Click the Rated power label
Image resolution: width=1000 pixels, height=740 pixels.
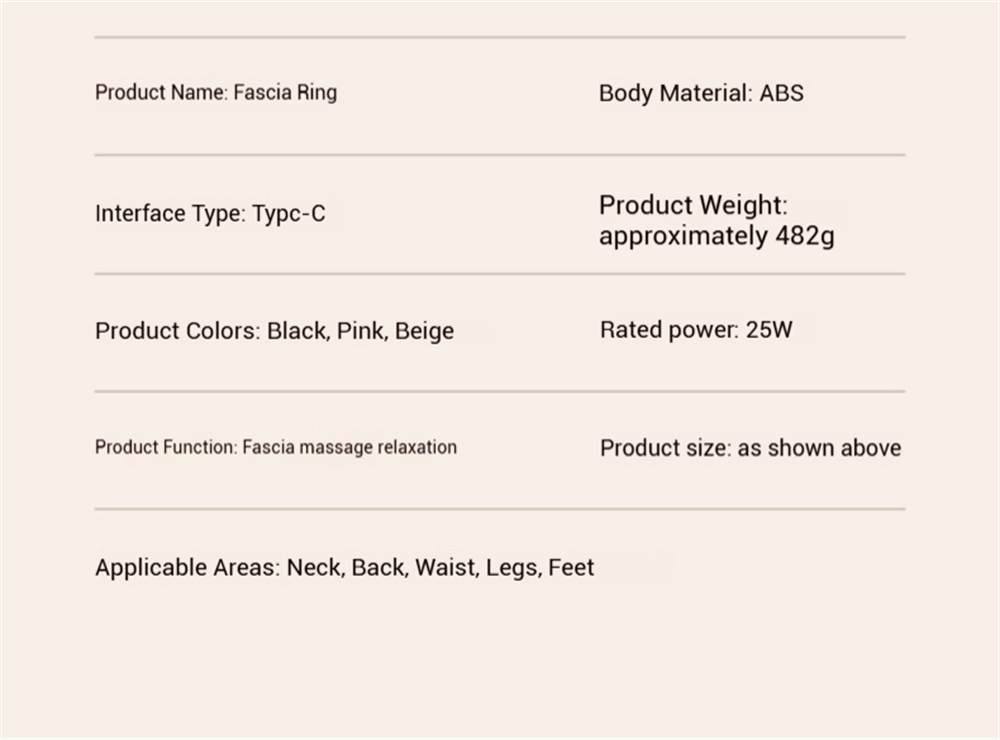[x=669, y=329]
